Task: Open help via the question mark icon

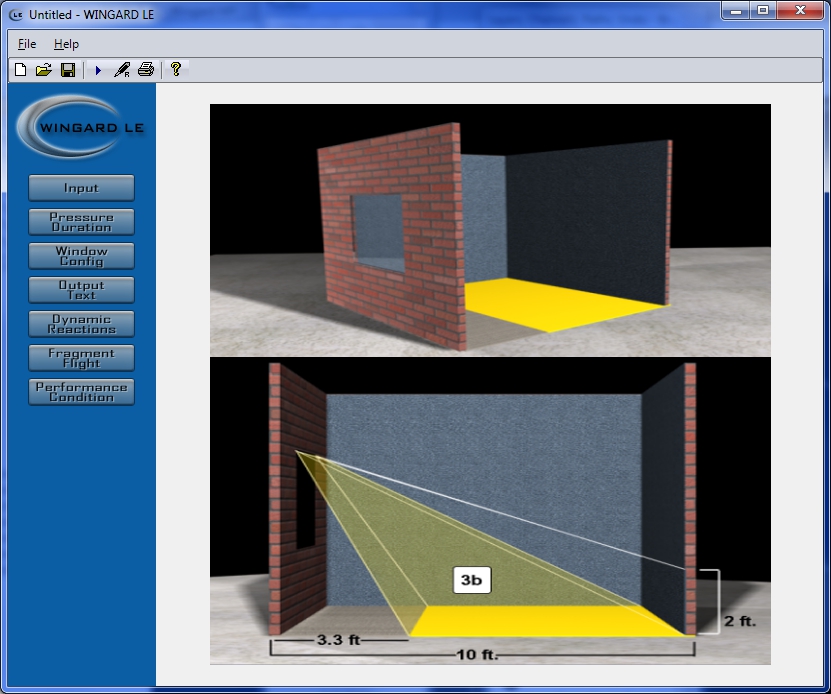Action: coord(176,70)
